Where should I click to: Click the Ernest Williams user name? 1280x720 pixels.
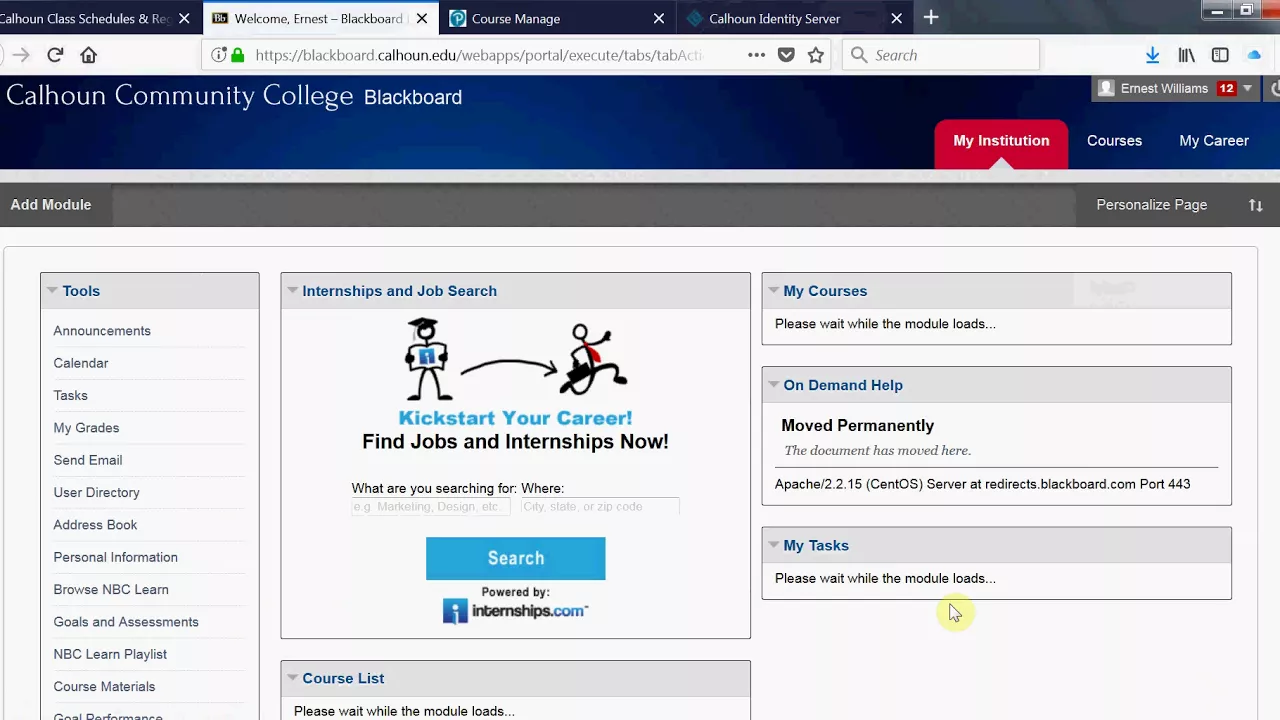point(1164,88)
